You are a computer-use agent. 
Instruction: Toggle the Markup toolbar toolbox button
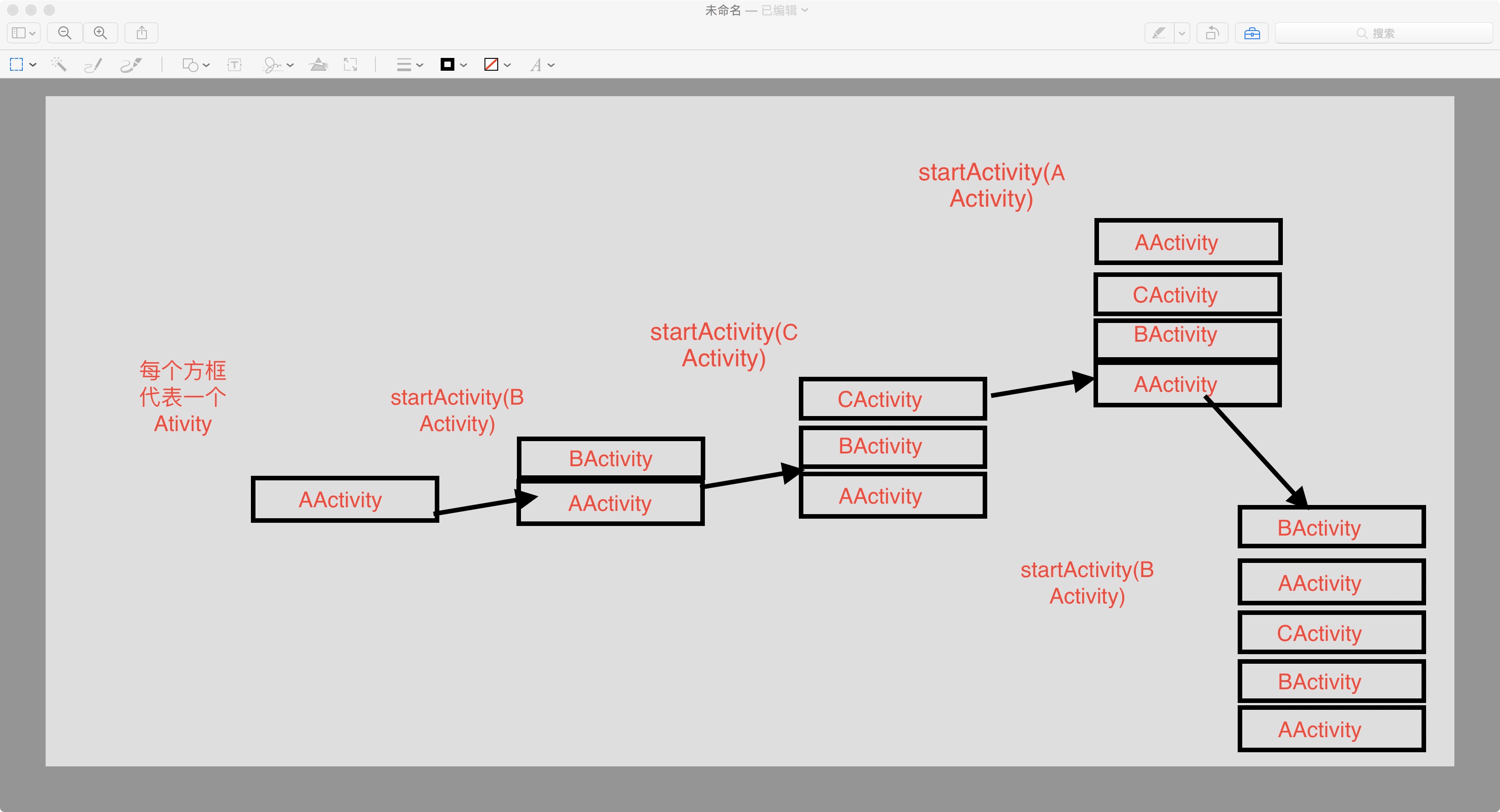click(1251, 33)
